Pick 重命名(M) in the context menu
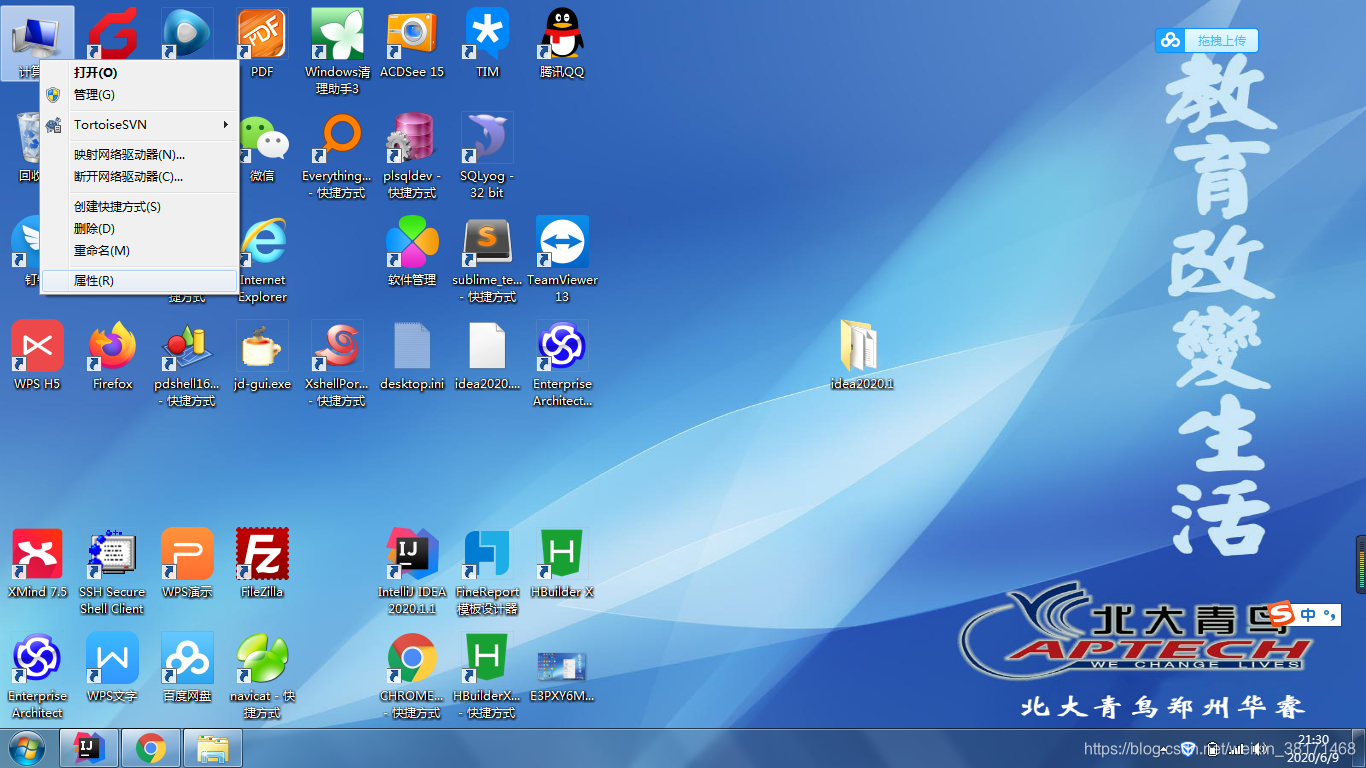 click(139, 251)
